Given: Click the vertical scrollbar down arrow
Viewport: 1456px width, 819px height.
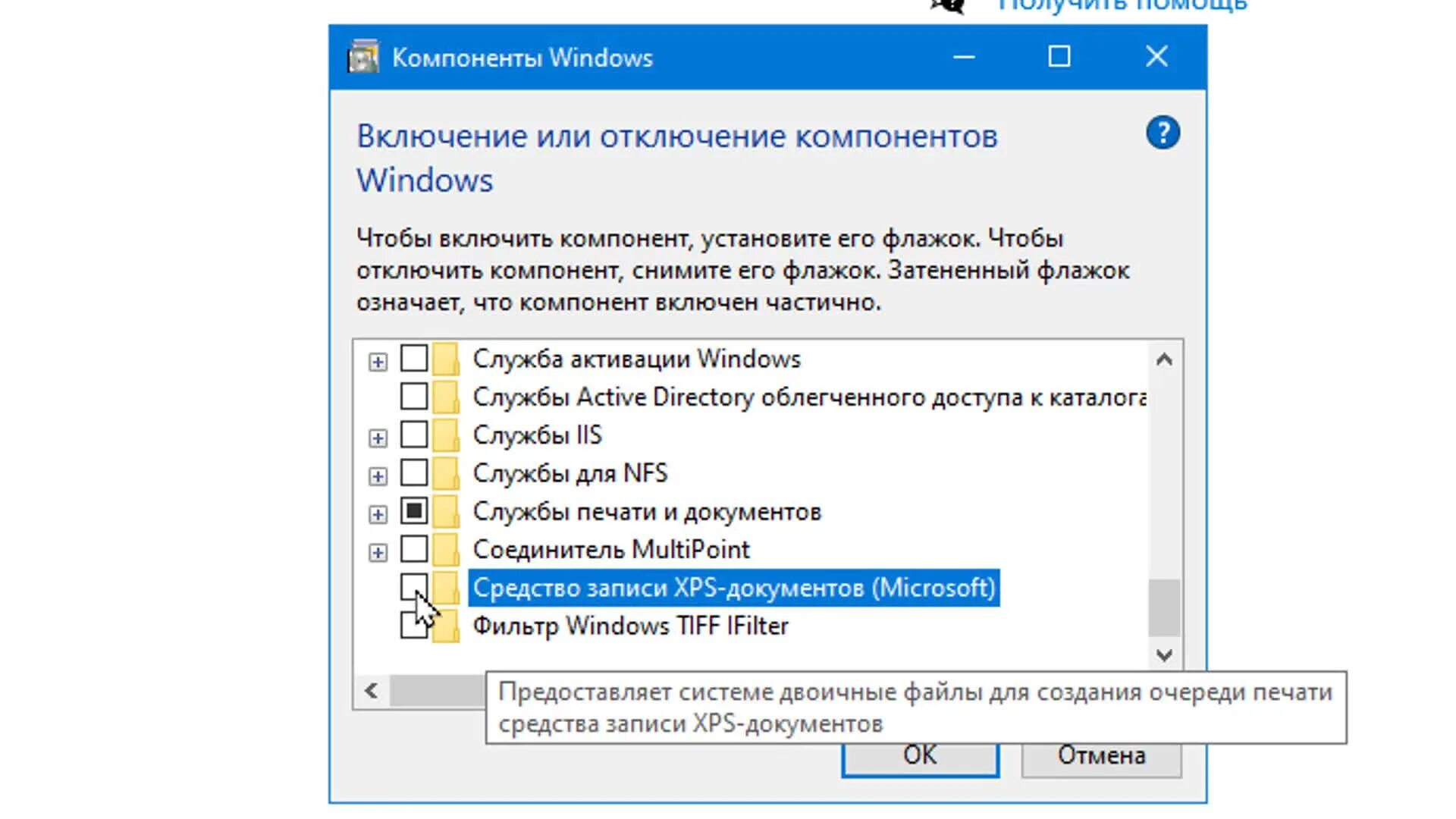Looking at the screenshot, I should click(1164, 654).
